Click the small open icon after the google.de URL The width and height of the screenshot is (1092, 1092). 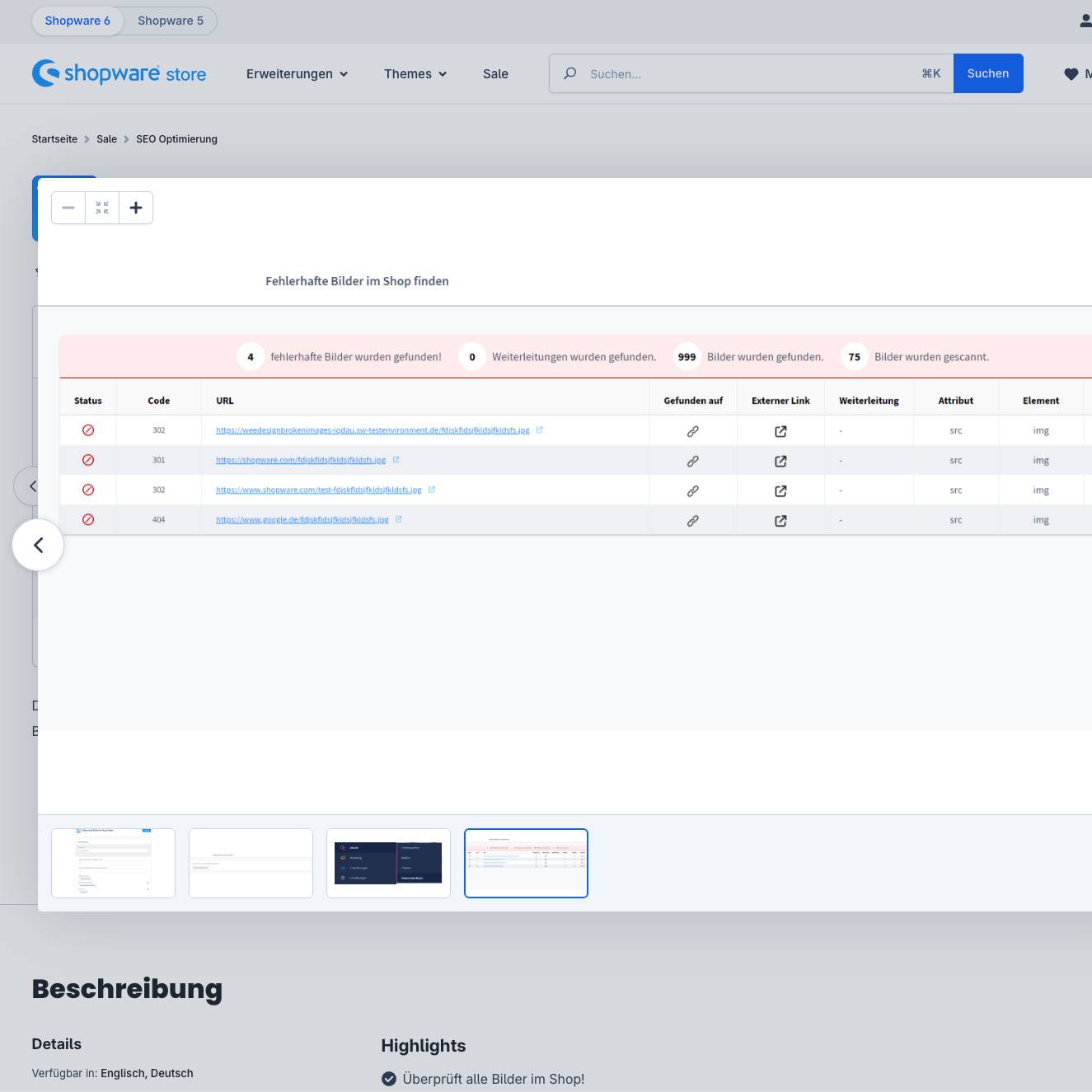click(x=399, y=519)
